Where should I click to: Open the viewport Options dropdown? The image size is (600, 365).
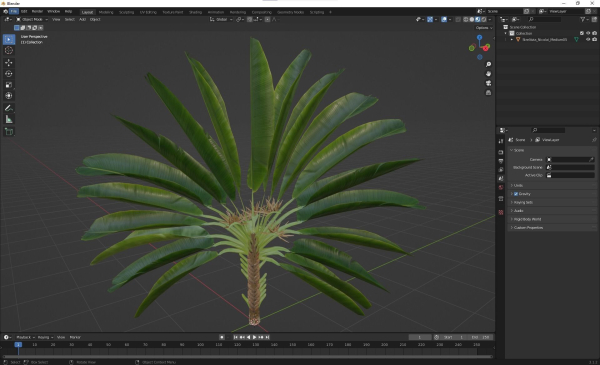[x=484, y=28]
